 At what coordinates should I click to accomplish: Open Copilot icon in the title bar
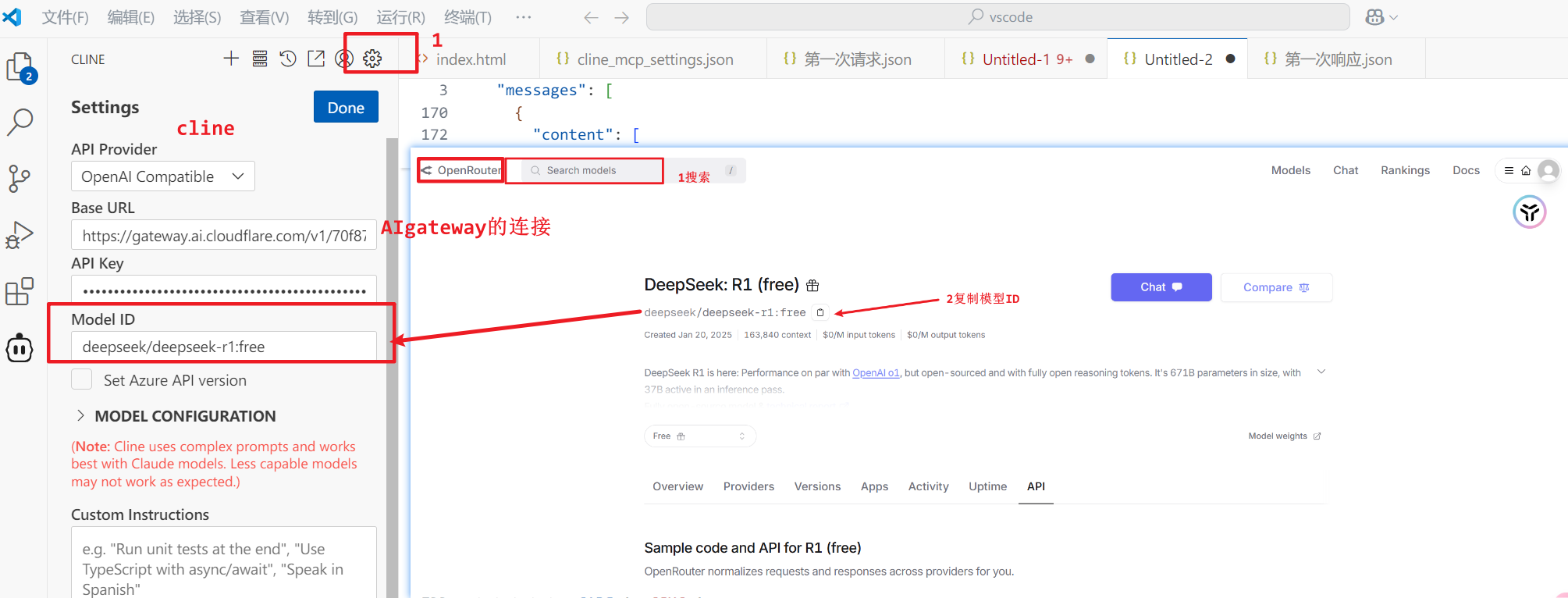point(1374,17)
